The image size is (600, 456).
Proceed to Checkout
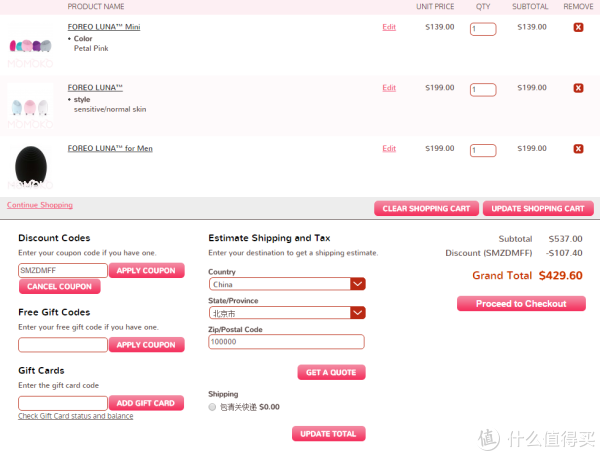521,303
